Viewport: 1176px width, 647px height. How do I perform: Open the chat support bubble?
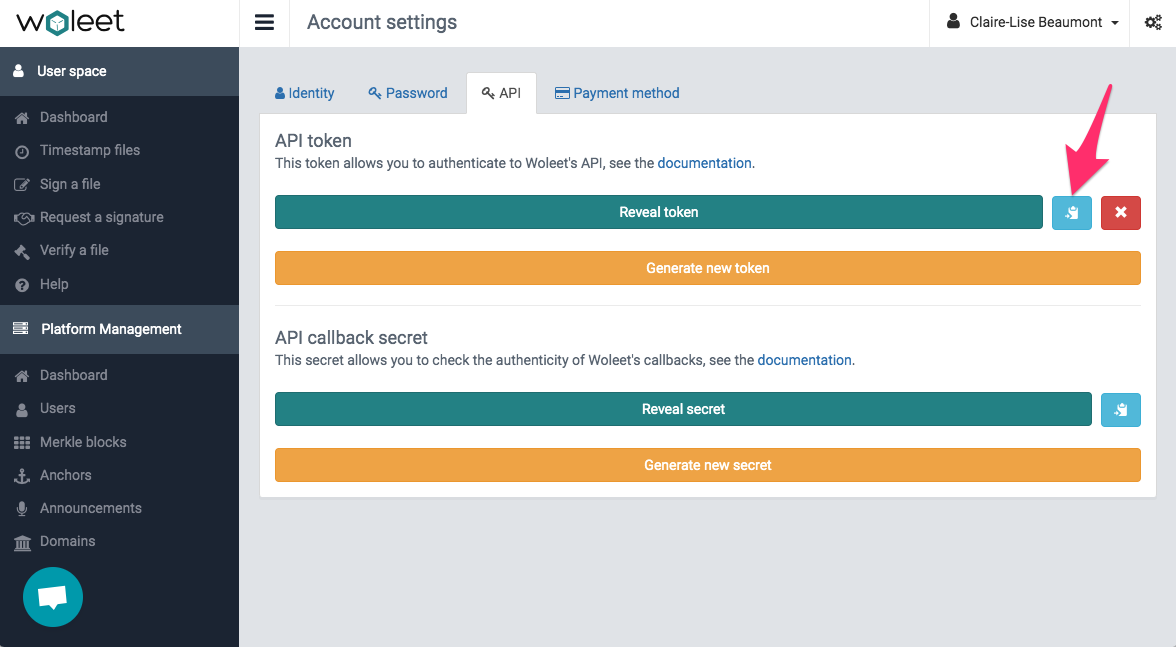pos(52,597)
